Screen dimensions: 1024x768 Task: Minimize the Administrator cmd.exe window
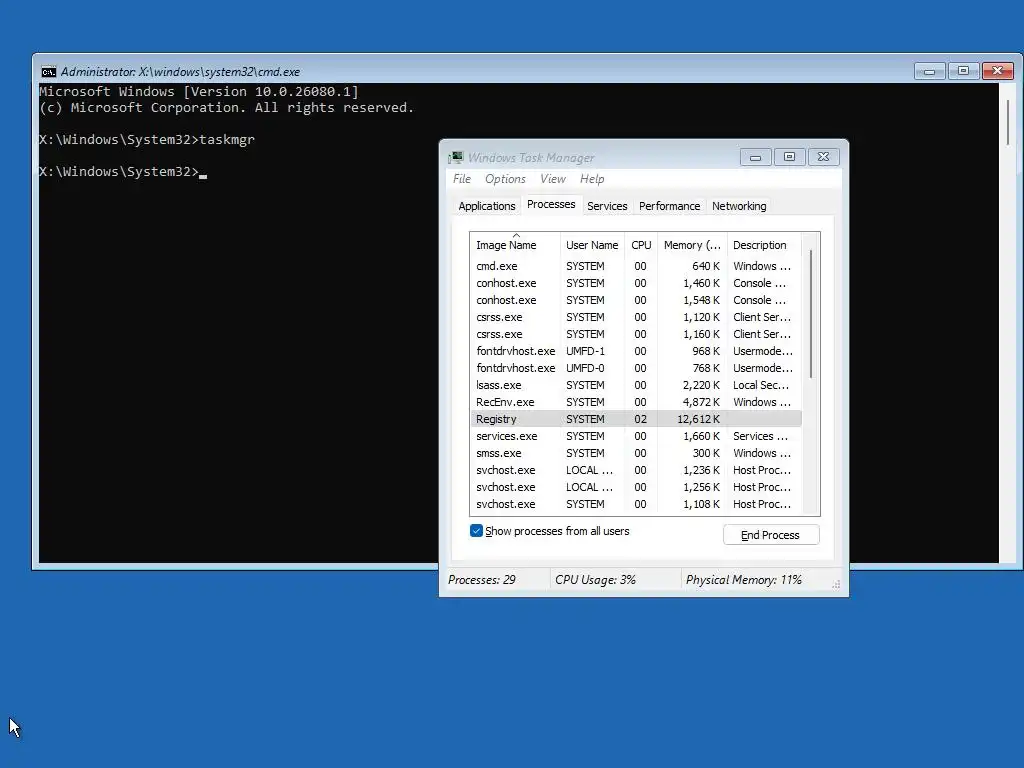tap(929, 71)
